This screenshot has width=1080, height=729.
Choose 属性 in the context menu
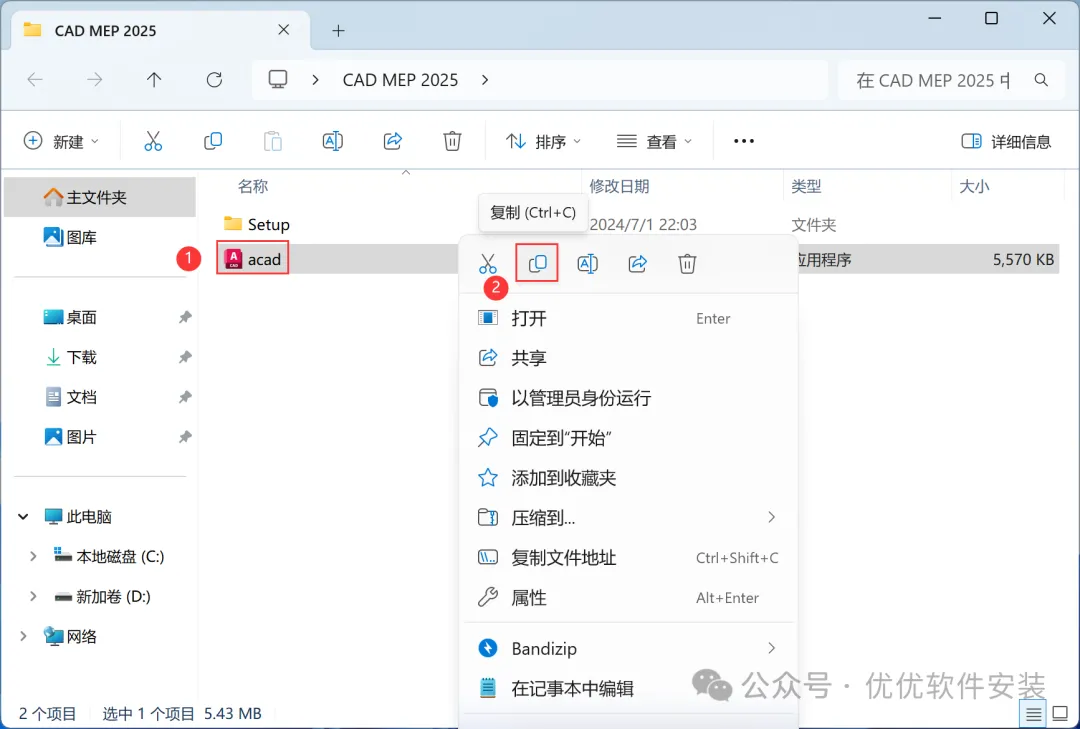click(x=628, y=597)
